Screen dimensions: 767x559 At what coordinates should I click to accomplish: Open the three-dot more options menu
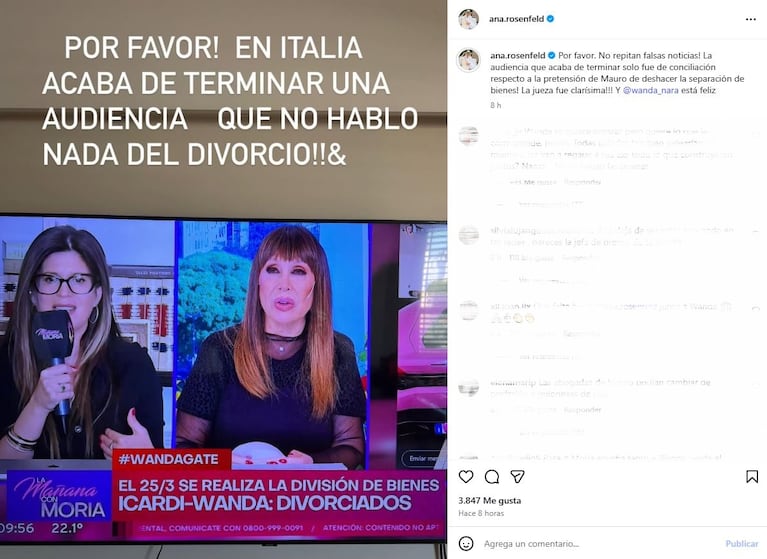(750, 19)
